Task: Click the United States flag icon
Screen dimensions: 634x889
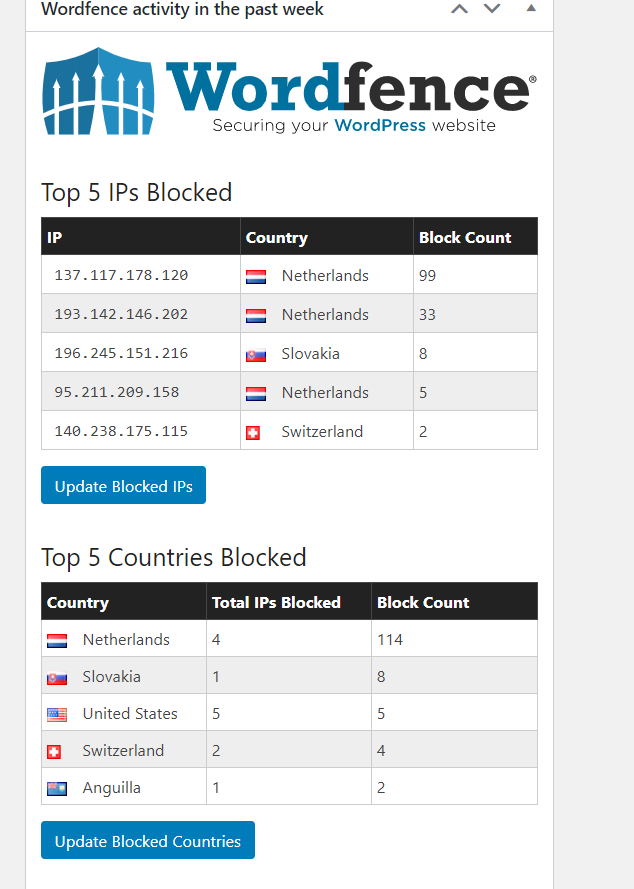Action: tap(57, 715)
